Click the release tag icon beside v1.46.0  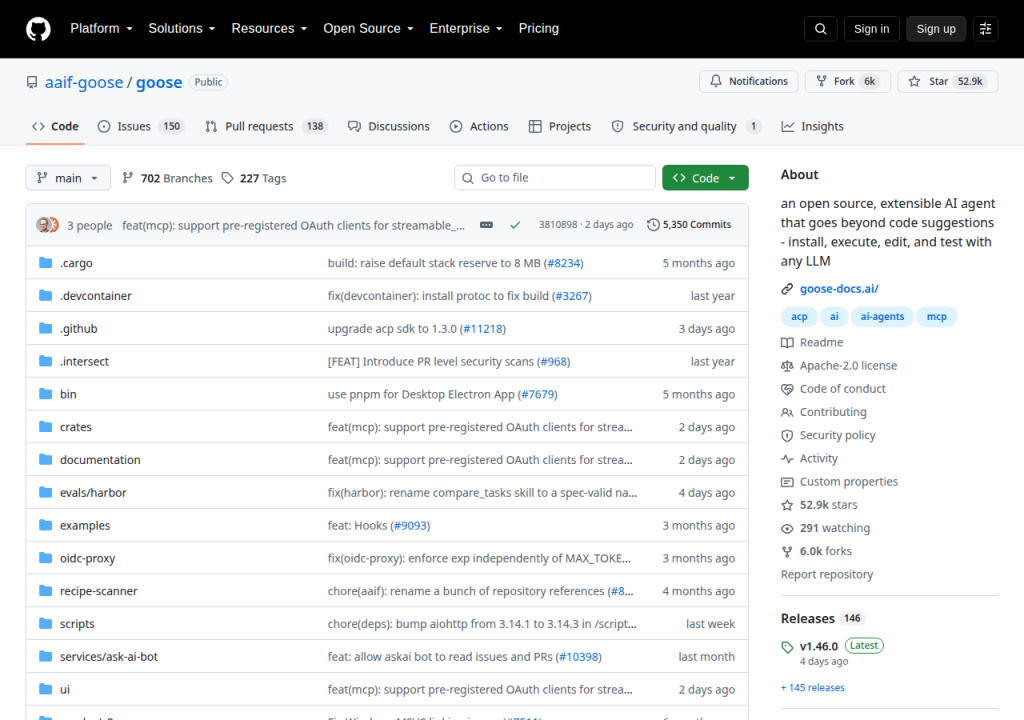(x=787, y=647)
